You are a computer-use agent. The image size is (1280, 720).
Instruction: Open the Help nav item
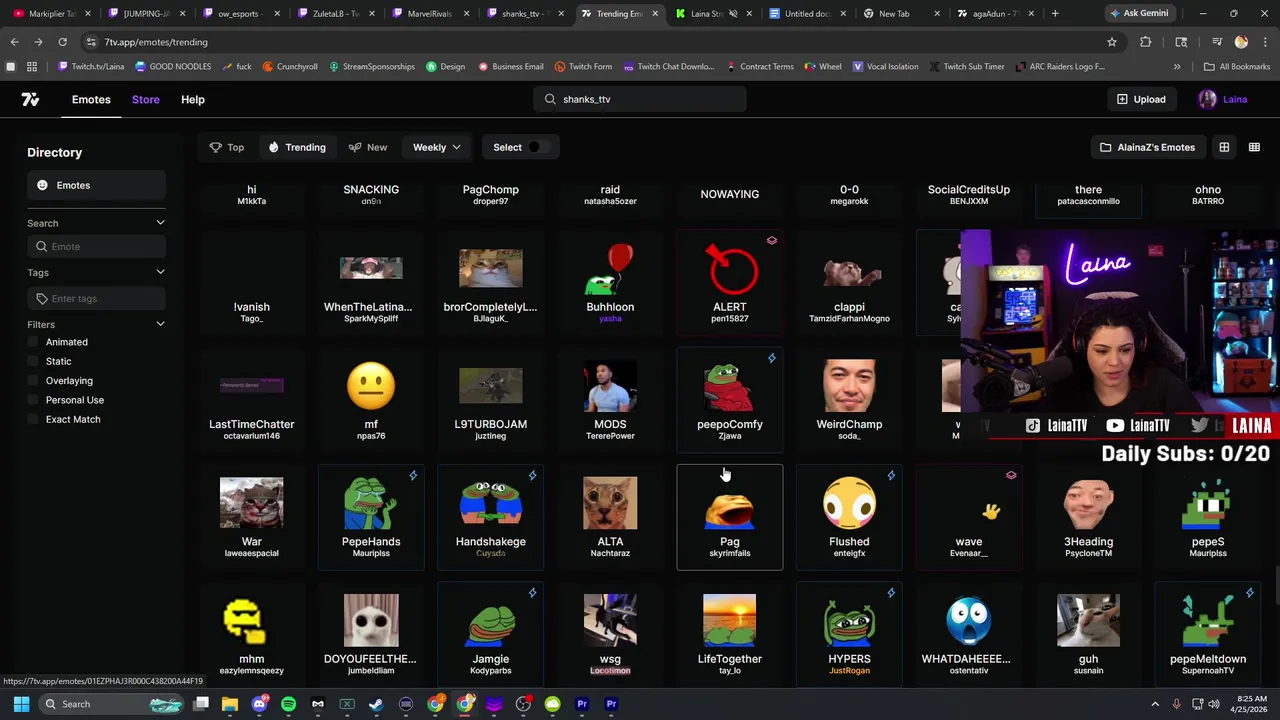(193, 99)
